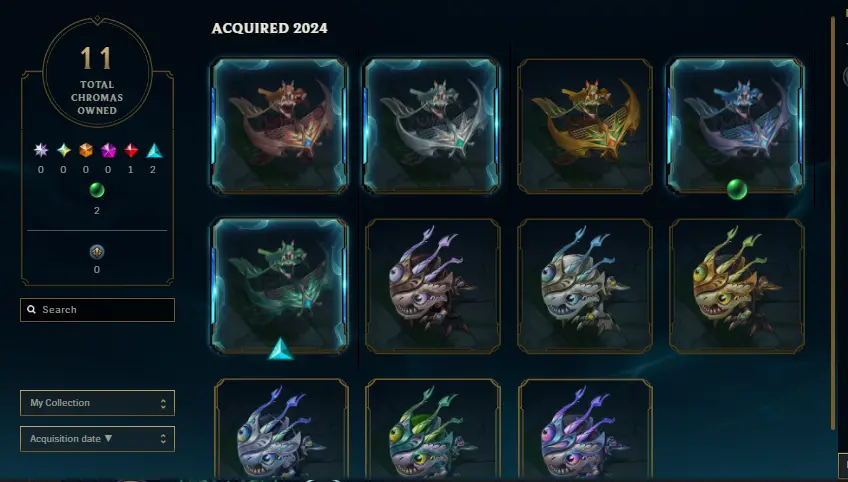The image size is (848, 482).
Task: Click the cyan triangle rarity filter icon
Action: [x=154, y=150]
